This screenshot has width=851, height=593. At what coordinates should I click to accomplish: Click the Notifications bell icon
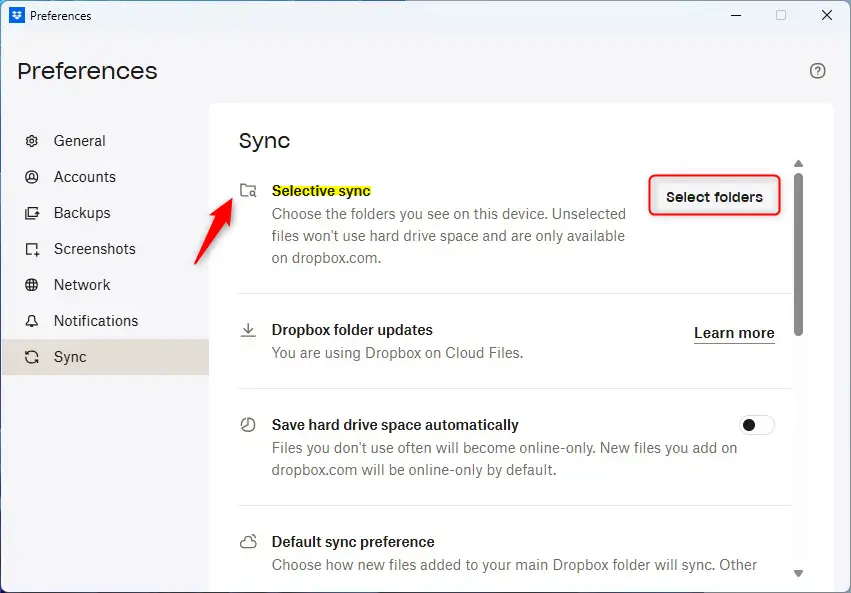click(32, 321)
